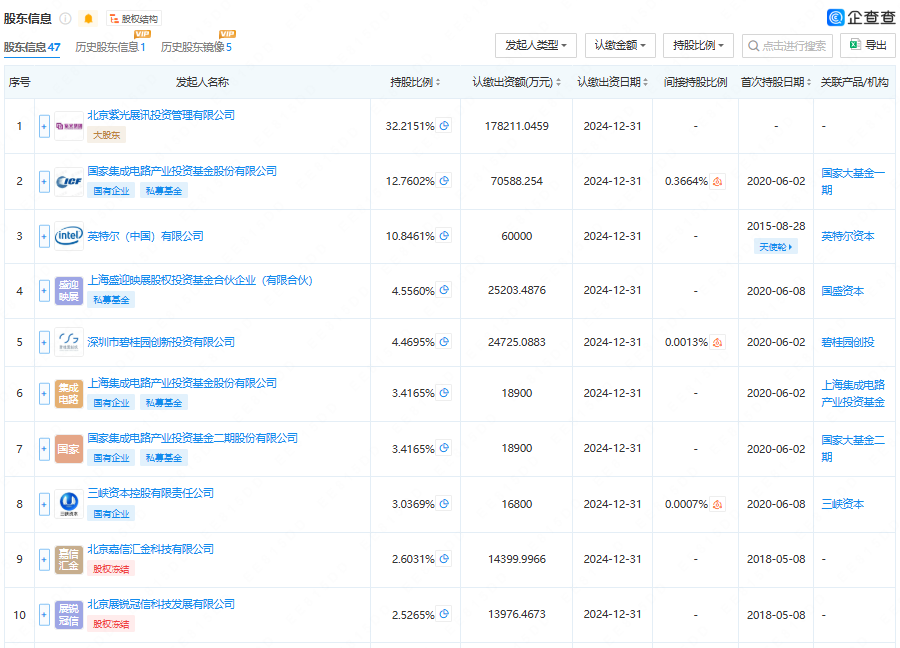The image size is (900, 648).
Task: Switch to 历史股东信息 tab
Action: [110, 47]
